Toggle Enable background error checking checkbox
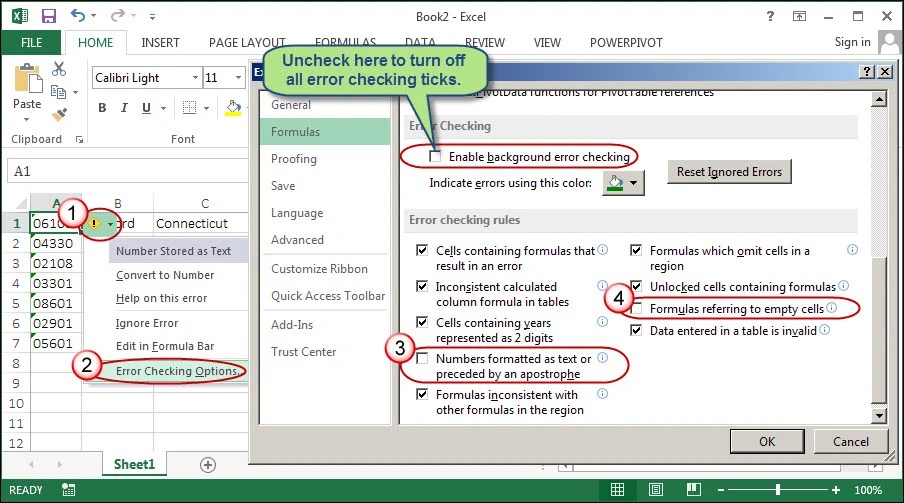The height and width of the screenshot is (503, 904). (x=435, y=157)
